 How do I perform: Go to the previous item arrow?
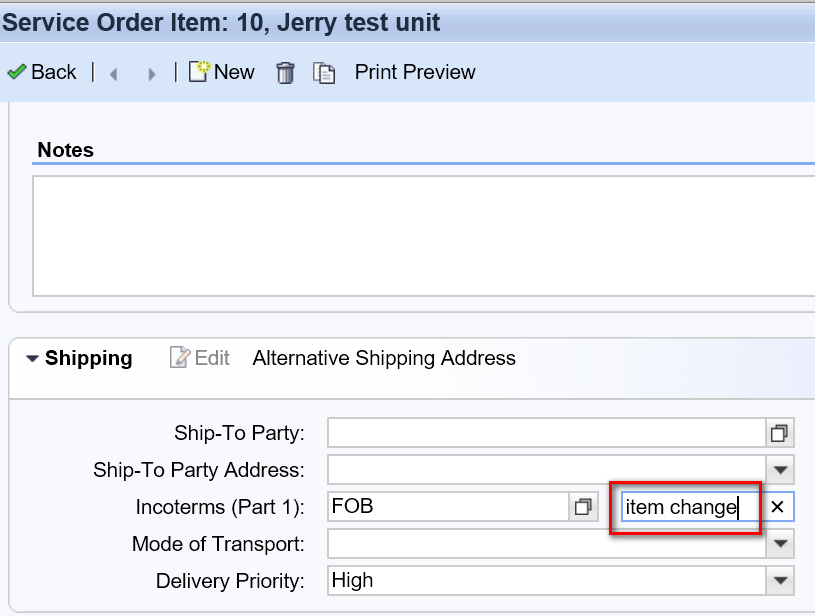113,73
